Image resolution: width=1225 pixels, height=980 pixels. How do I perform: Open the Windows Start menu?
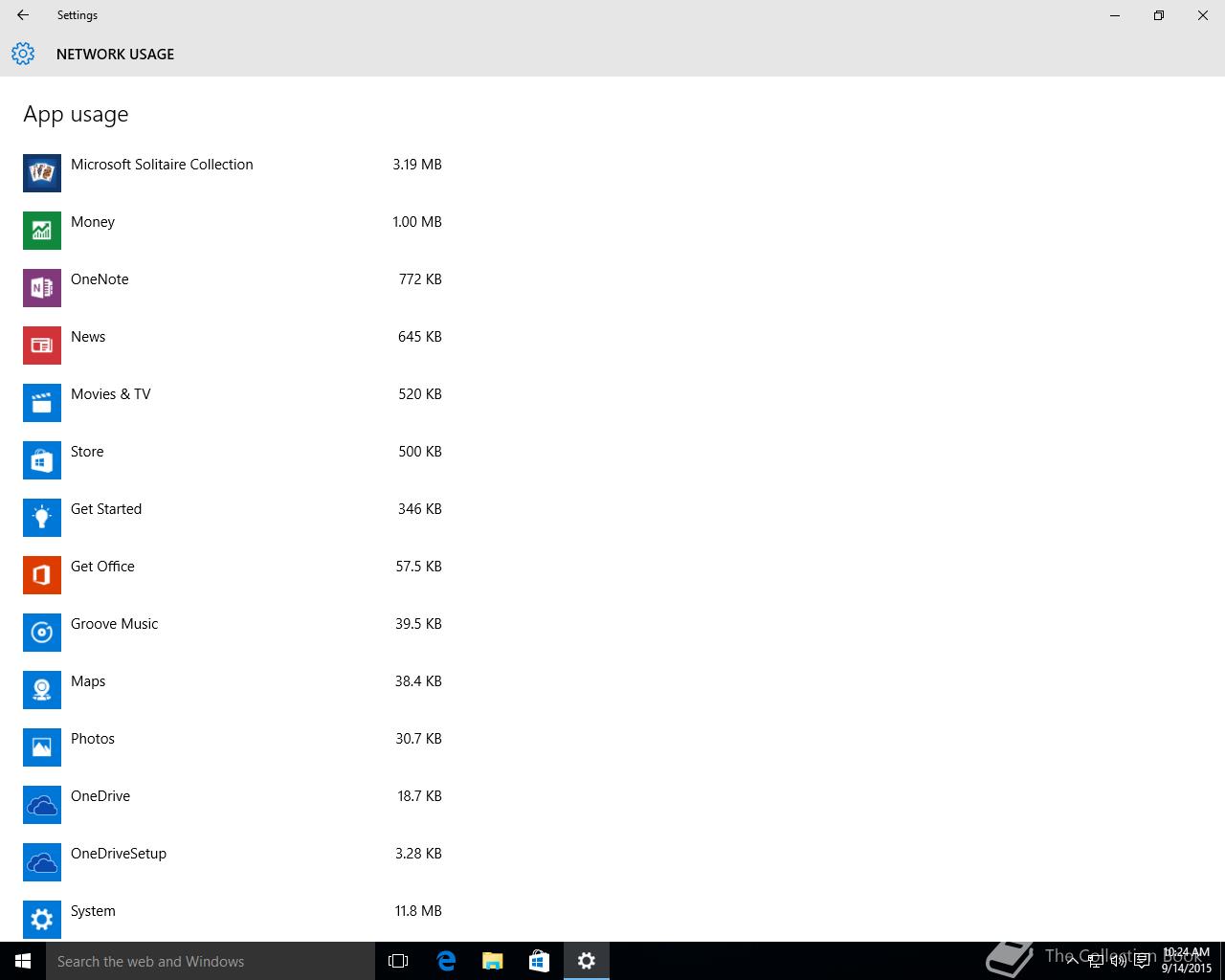tap(23, 961)
